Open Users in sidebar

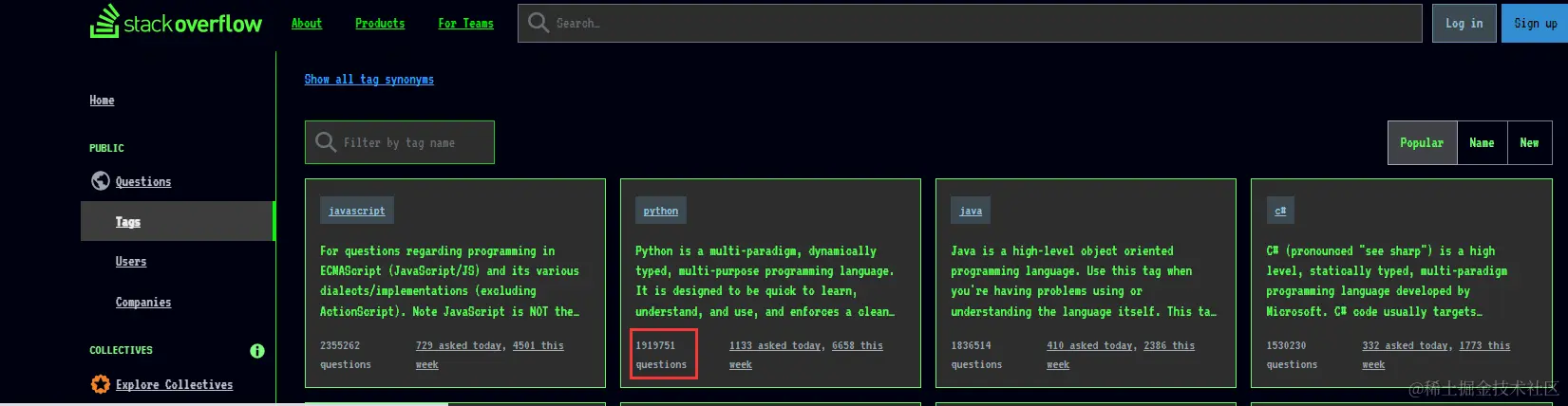pyautogui.click(x=131, y=262)
